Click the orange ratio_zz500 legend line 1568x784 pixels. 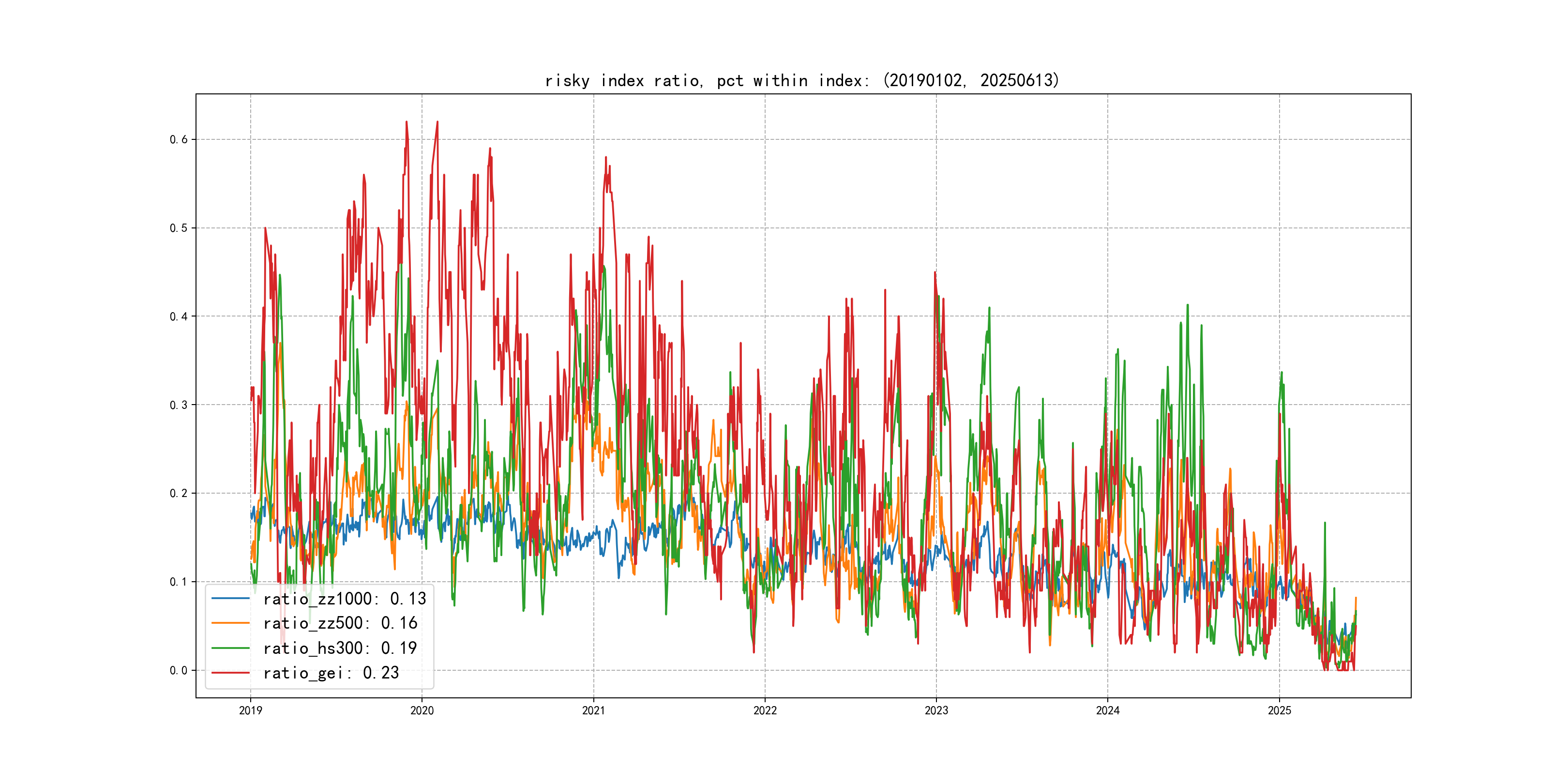[230, 623]
